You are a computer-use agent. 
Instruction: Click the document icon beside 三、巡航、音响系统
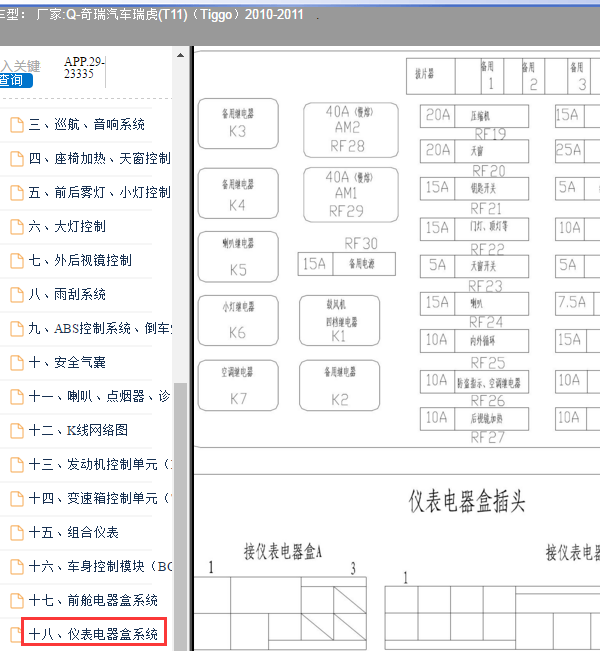click(17, 125)
